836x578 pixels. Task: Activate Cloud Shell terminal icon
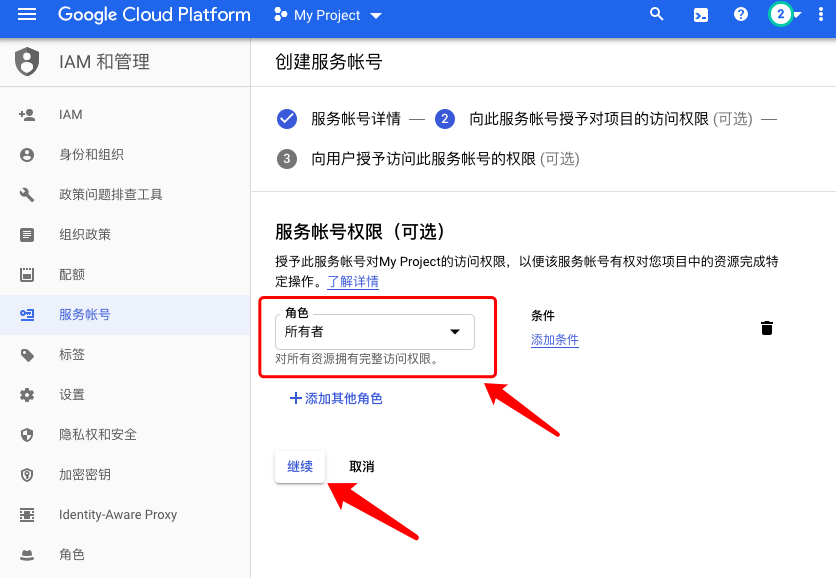click(701, 15)
